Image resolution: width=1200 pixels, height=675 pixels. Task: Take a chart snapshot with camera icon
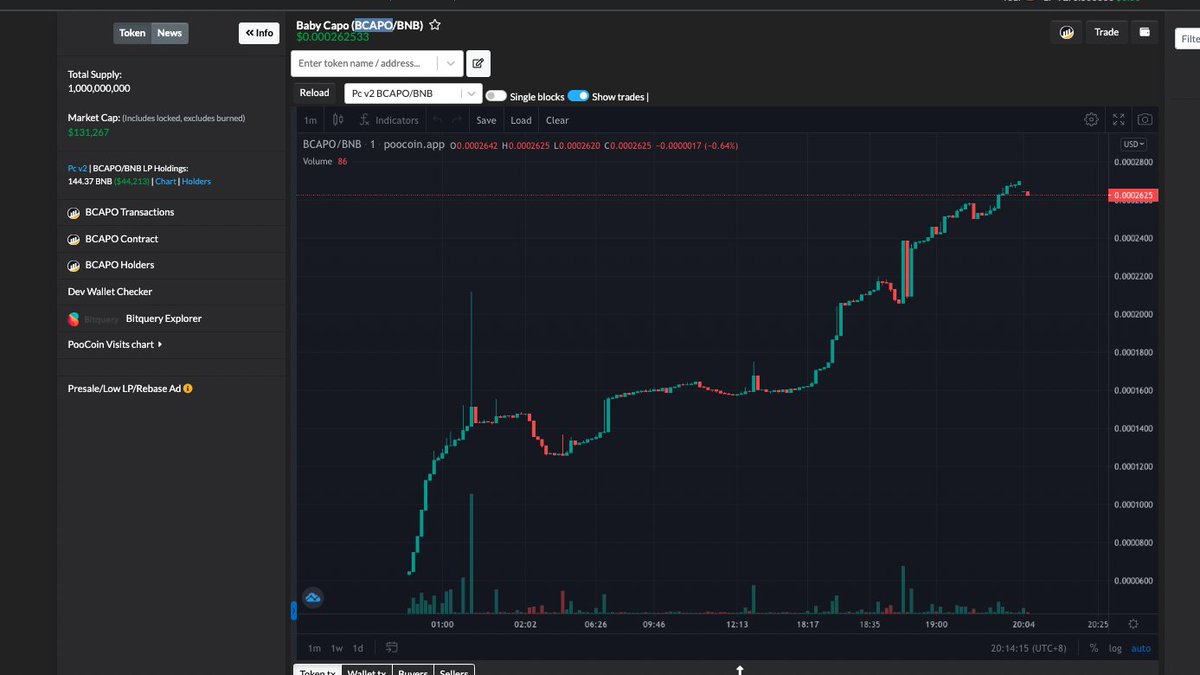(x=1145, y=119)
